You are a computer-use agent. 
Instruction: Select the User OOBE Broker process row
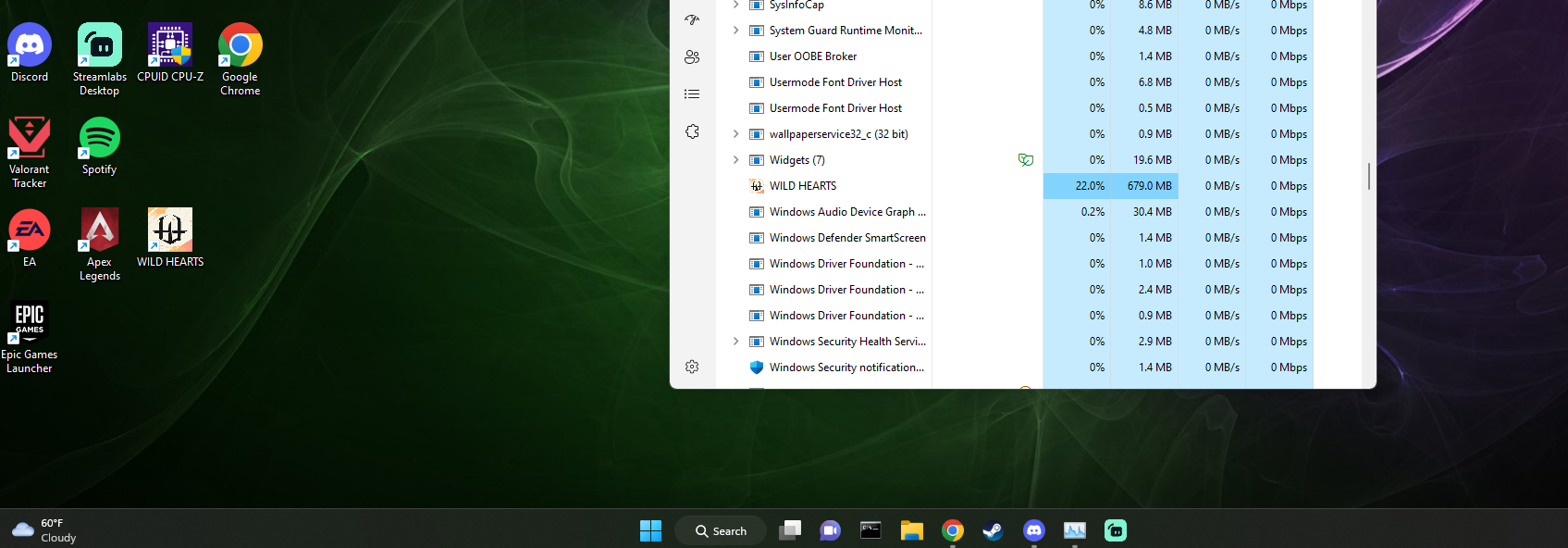coord(1015,56)
